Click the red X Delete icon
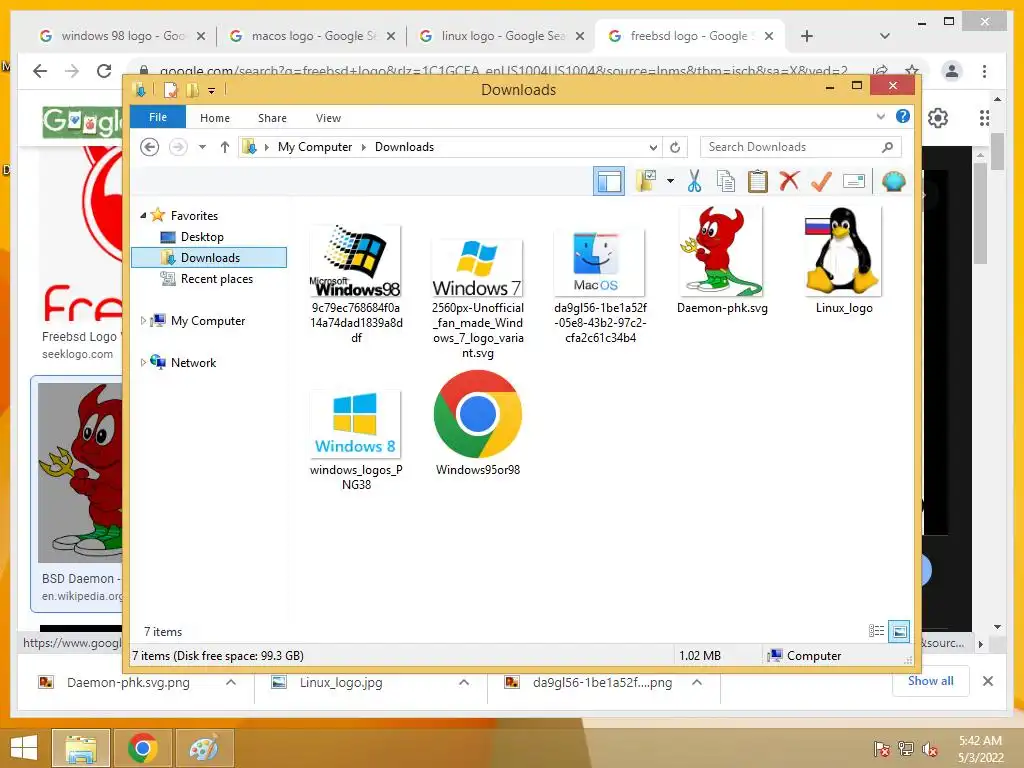The image size is (1024, 768). pos(789,181)
